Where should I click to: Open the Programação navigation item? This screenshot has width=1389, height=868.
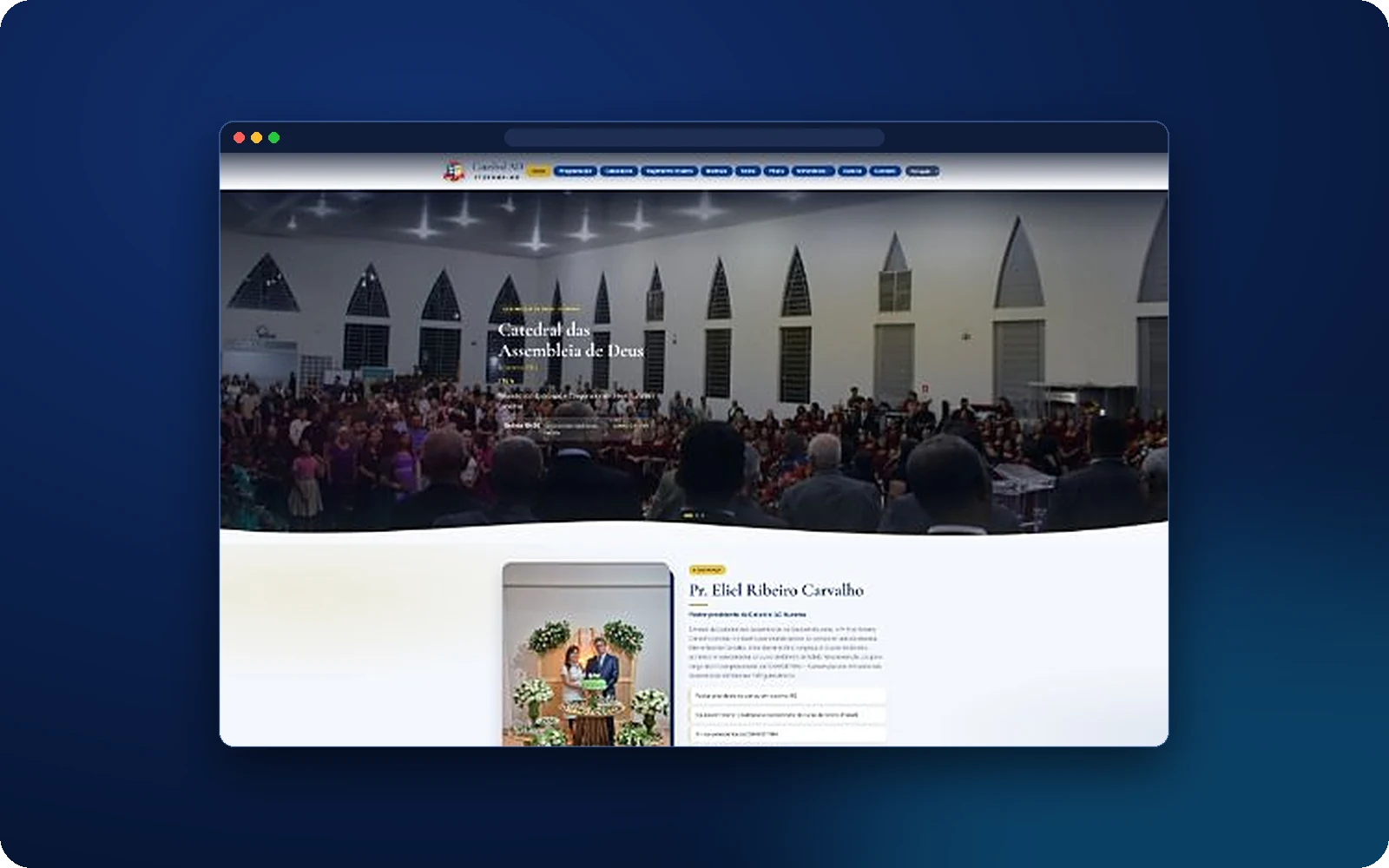[575, 171]
